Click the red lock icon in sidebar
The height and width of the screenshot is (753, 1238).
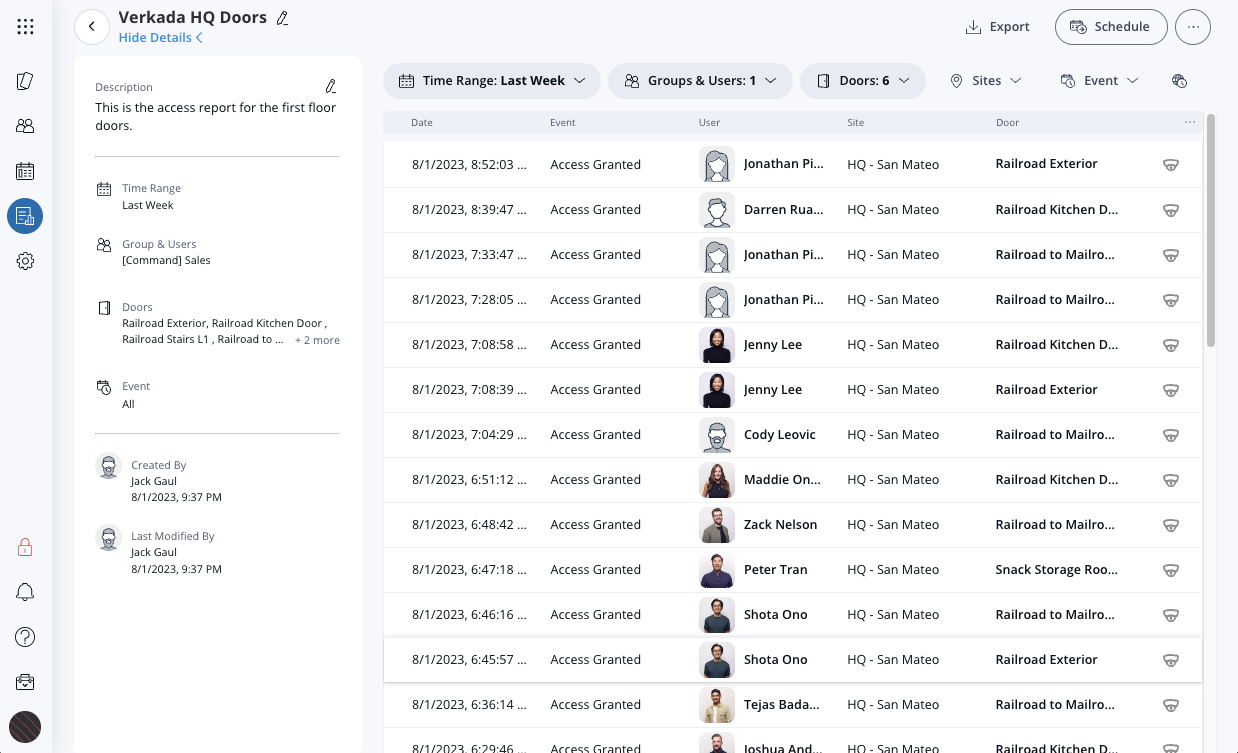[x=26, y=547]
